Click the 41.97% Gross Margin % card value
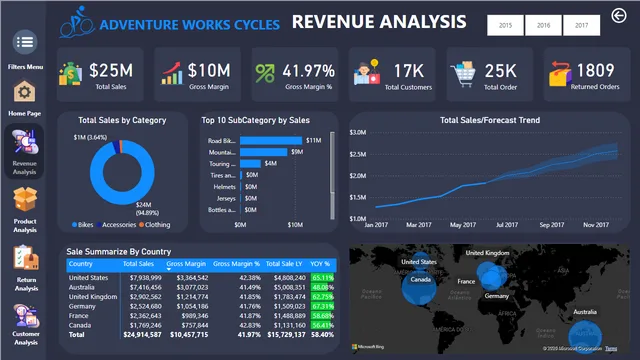 309,71
